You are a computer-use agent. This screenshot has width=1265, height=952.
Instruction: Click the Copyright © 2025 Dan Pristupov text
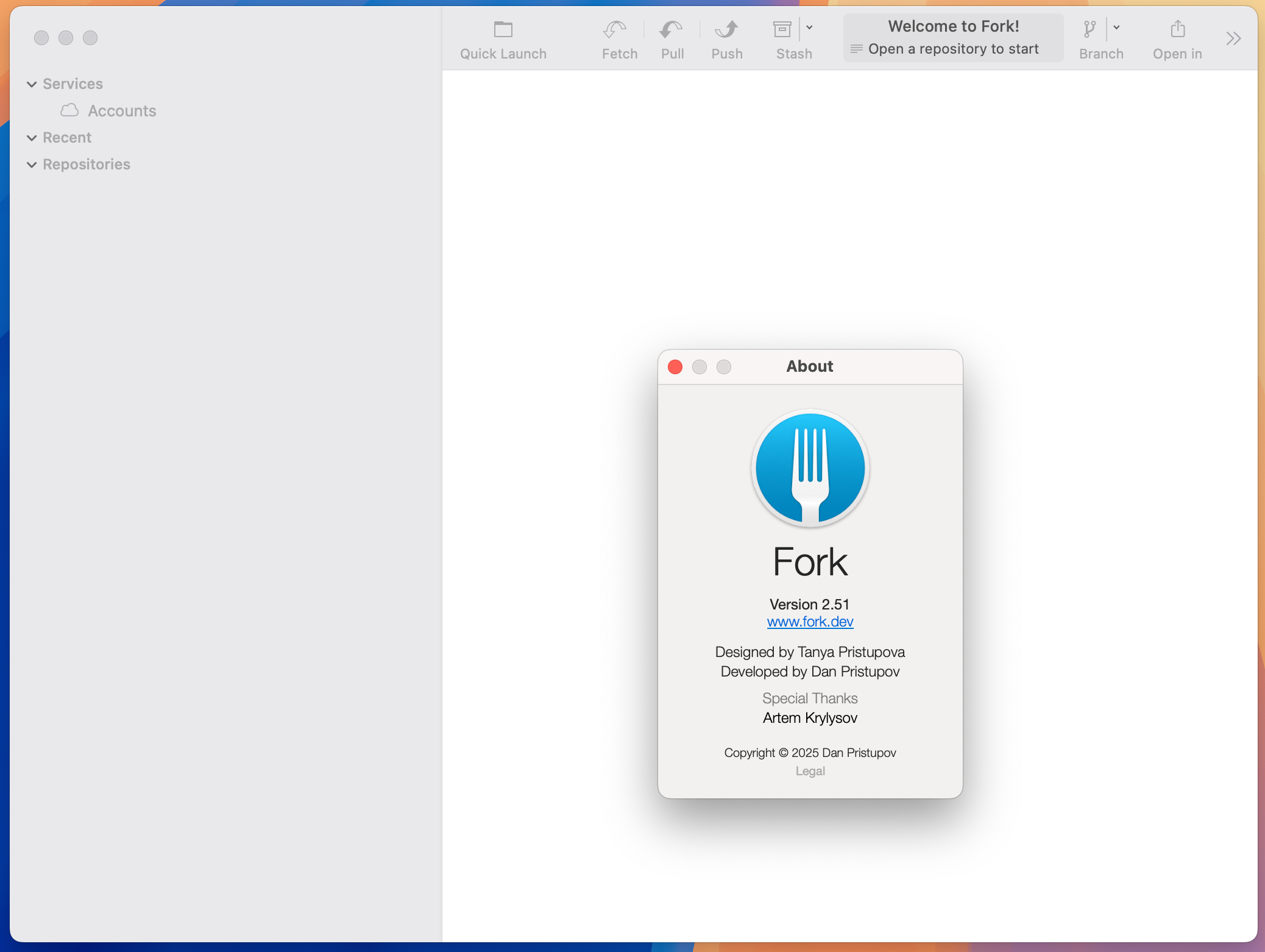pos(810,753)
